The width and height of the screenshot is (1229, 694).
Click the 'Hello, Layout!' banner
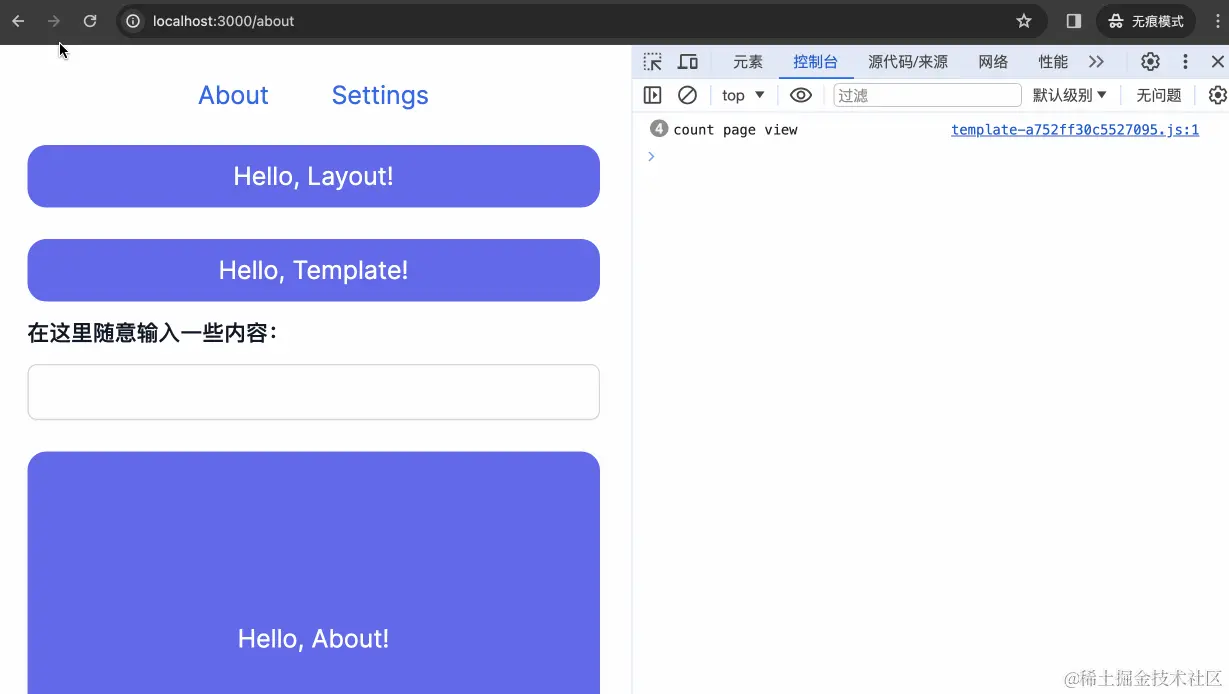(313, 176)
